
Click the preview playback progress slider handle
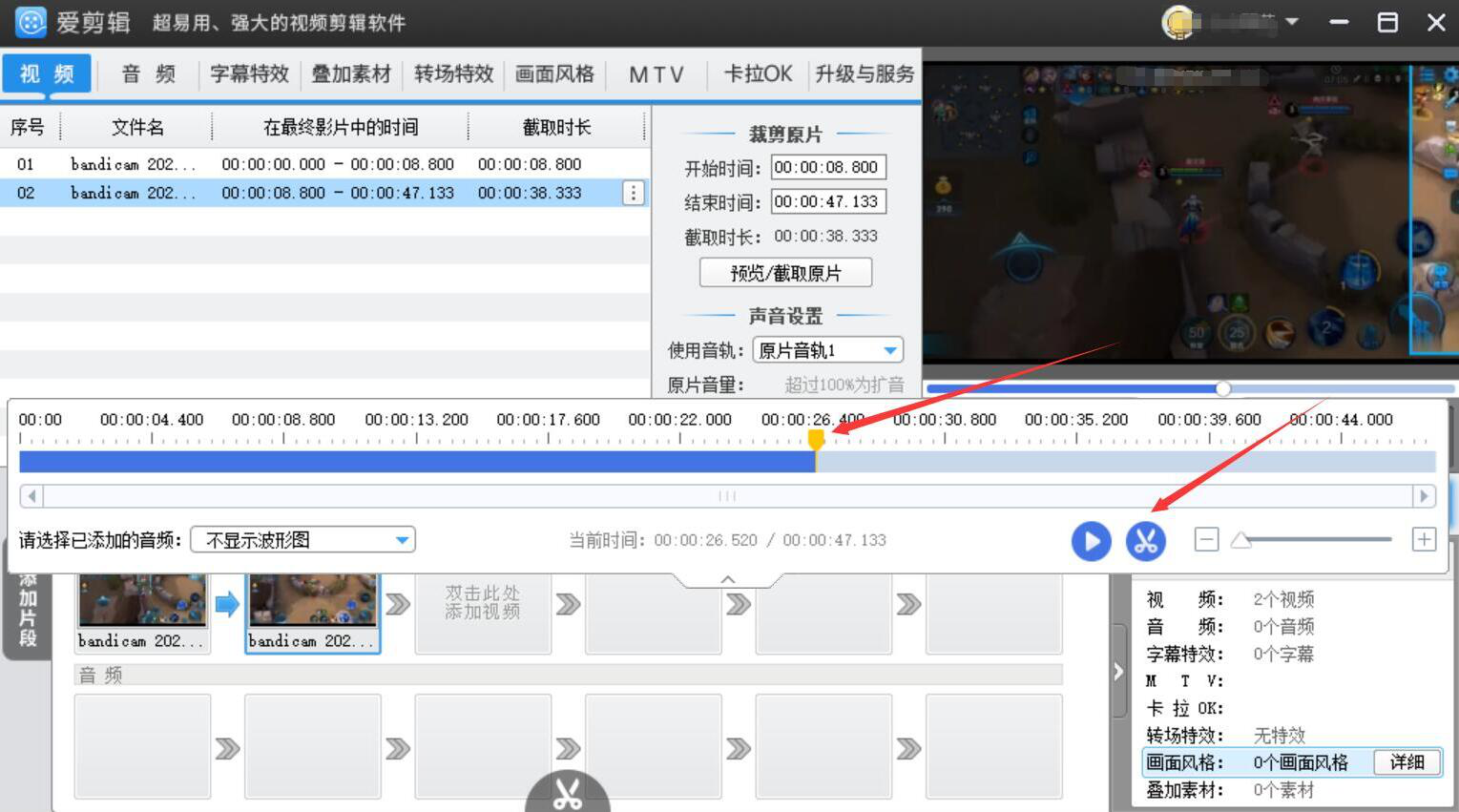[x=1222, y=388]
